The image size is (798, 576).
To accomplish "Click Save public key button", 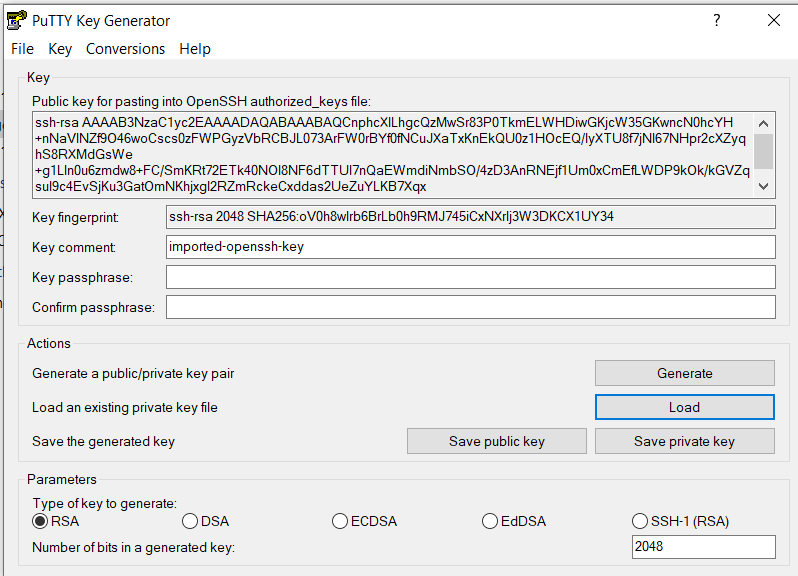I will tap(497, 441).
